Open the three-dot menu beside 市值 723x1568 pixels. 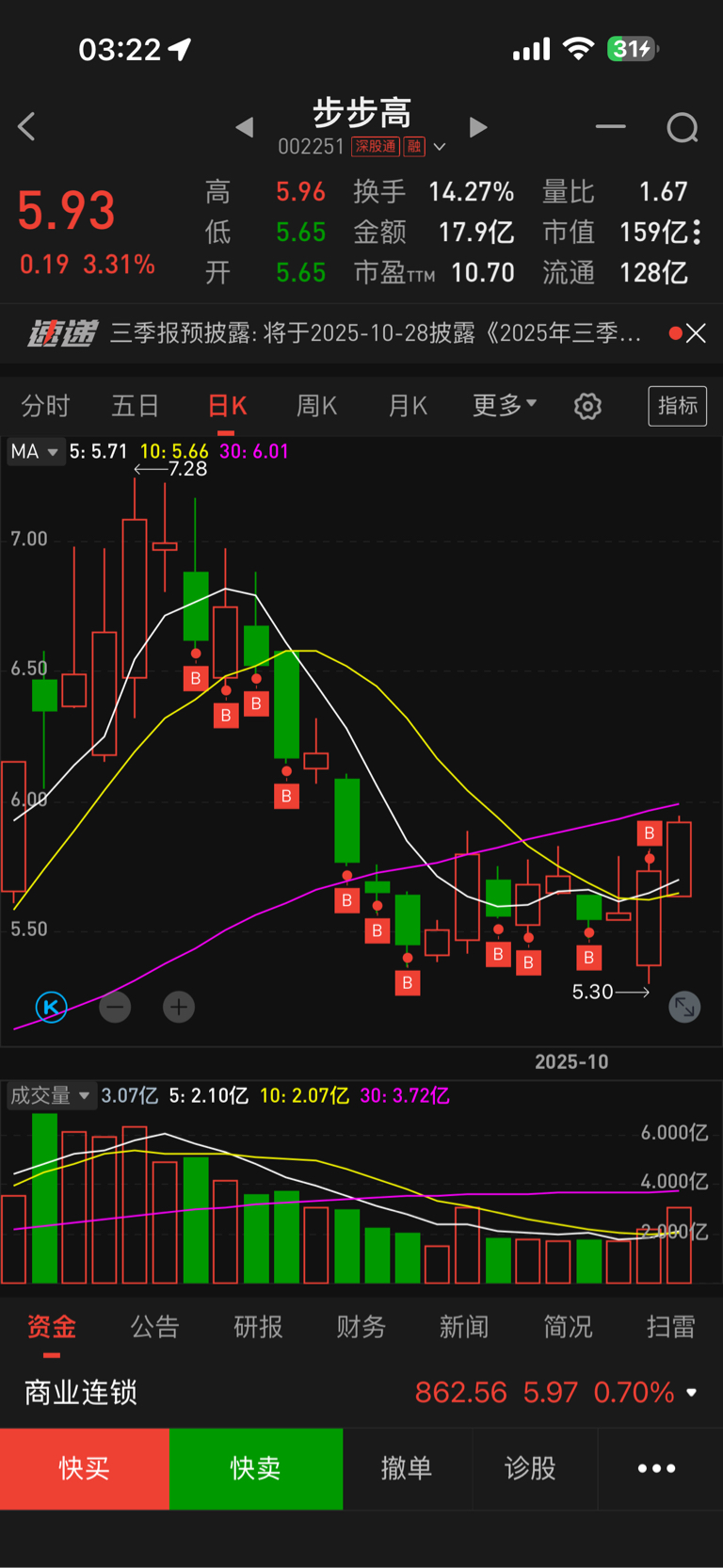click(697, 232)
